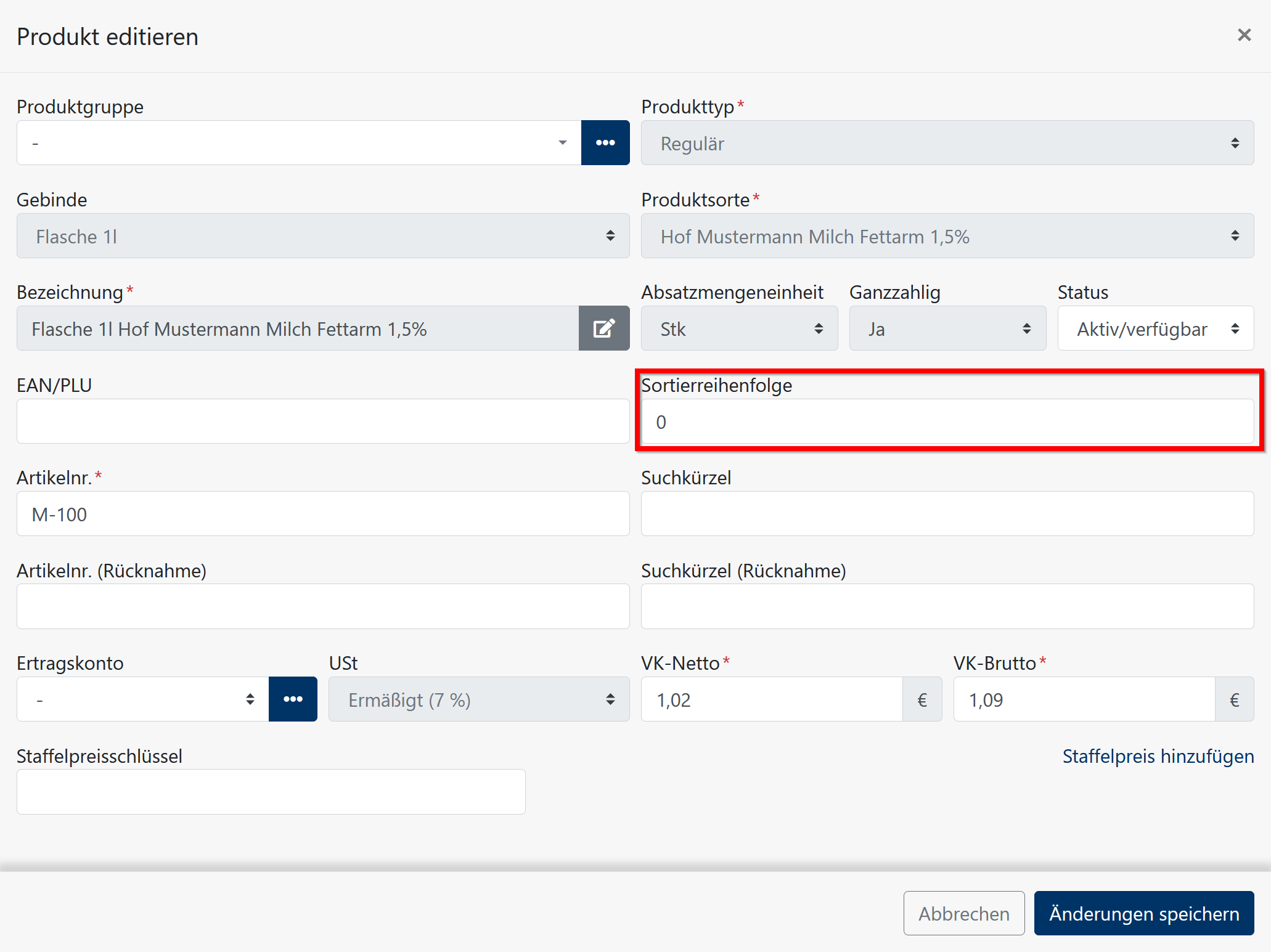The image size is (1271, 952).
Task: Click the VK-Brutto price field
Action: click(1084, 699)
